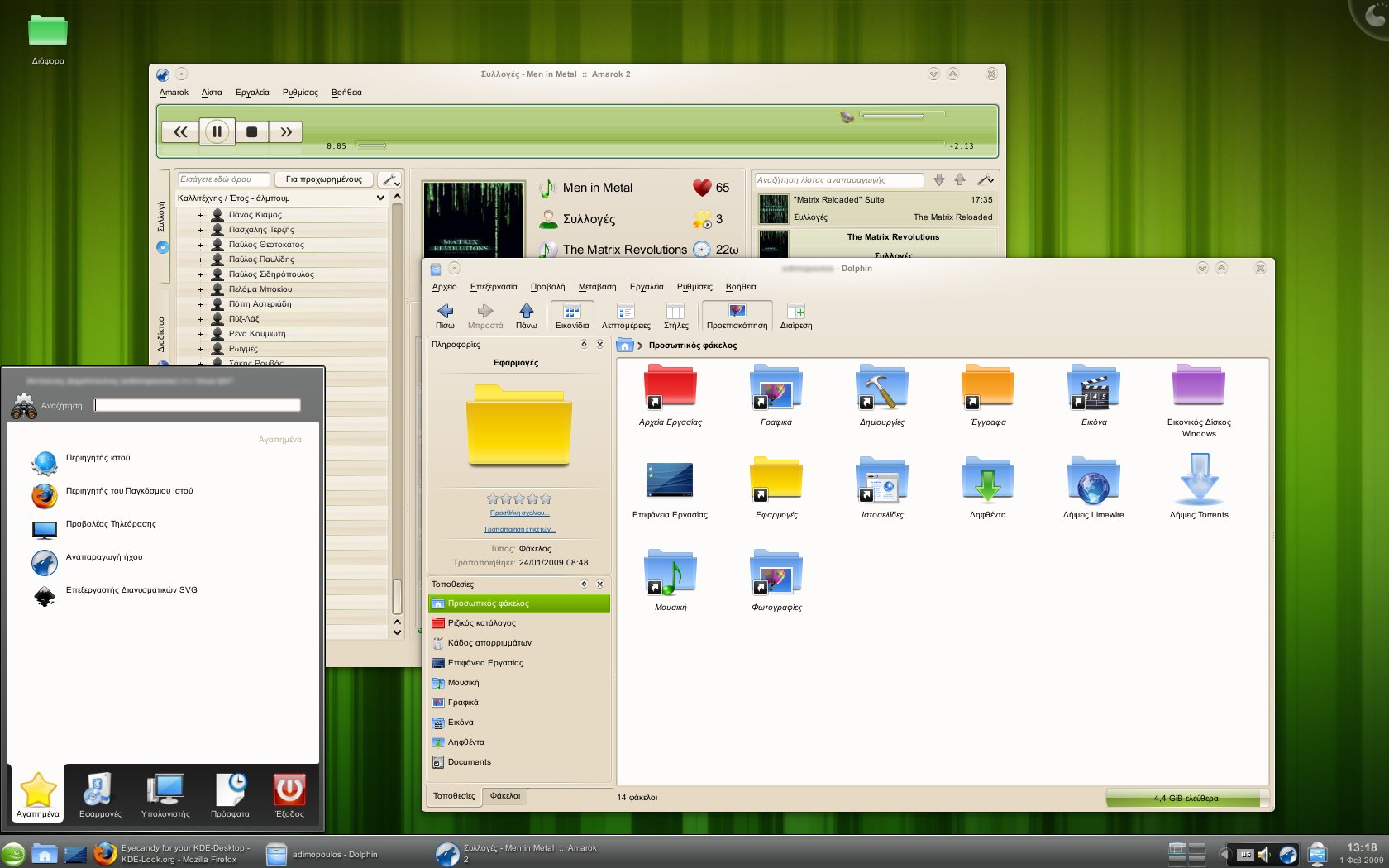
Task: Switch Dolphin to Στήλες column view
Action: pos(675,316)
